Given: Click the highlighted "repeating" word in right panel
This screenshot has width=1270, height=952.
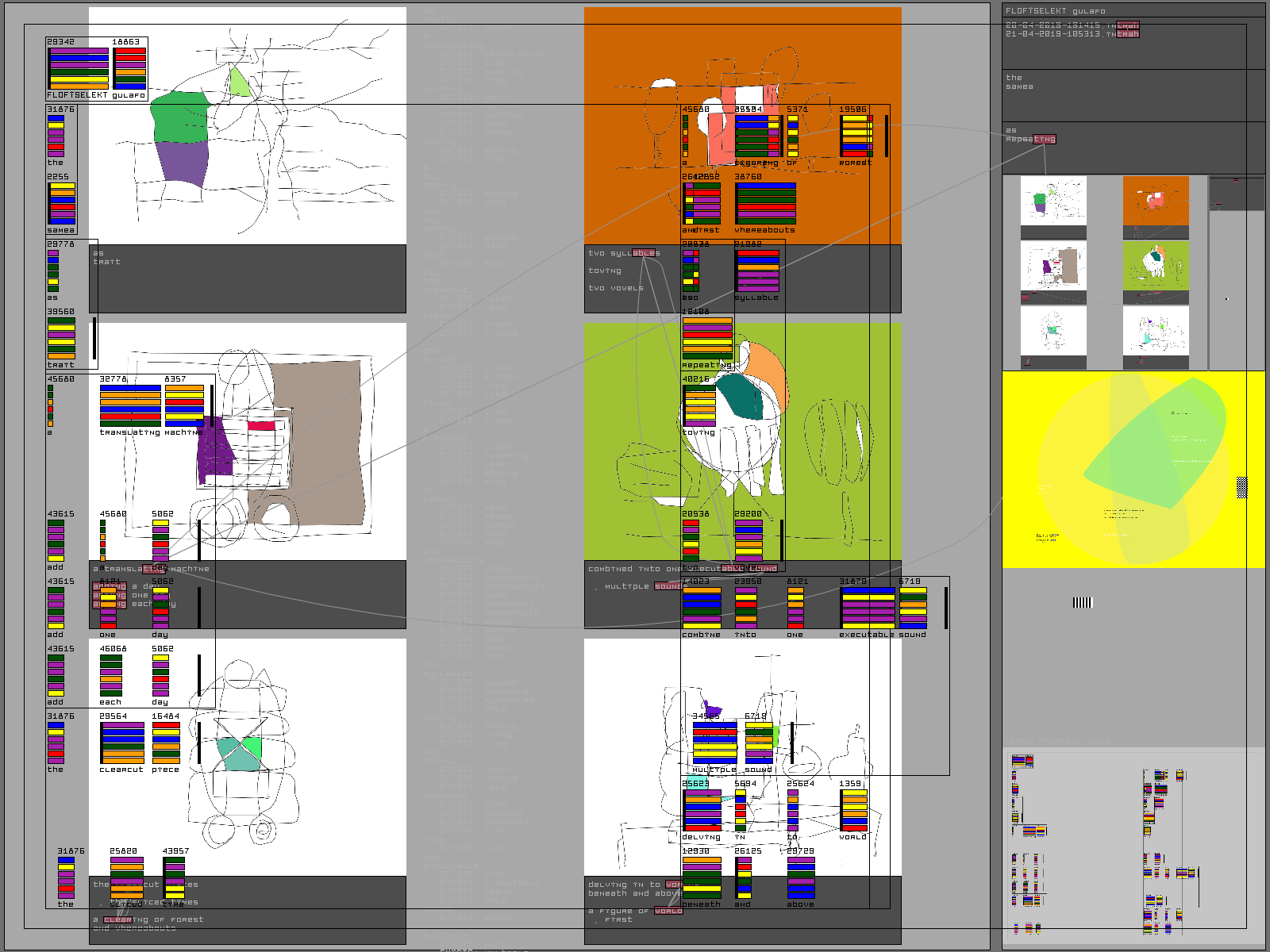Looking at the screenshot, I should 1043,139.
